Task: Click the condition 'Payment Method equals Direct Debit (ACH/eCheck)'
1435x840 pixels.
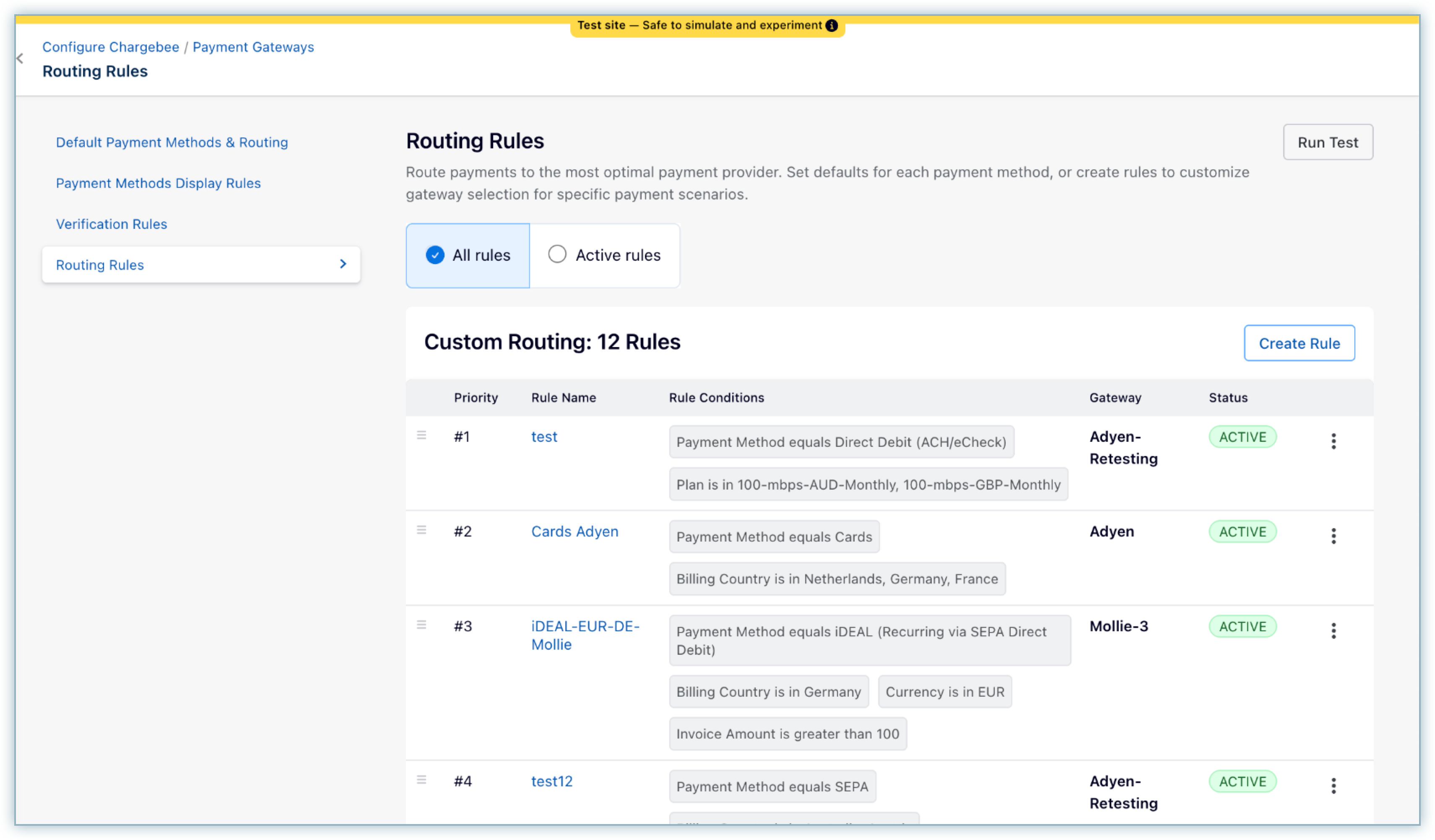Action: tap(842, 442)
